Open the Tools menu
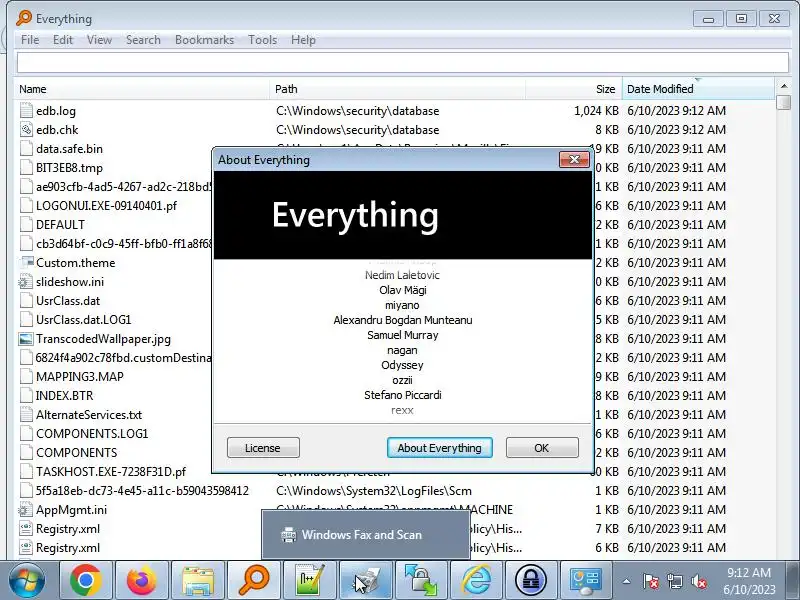 click(x=262, y=40)
